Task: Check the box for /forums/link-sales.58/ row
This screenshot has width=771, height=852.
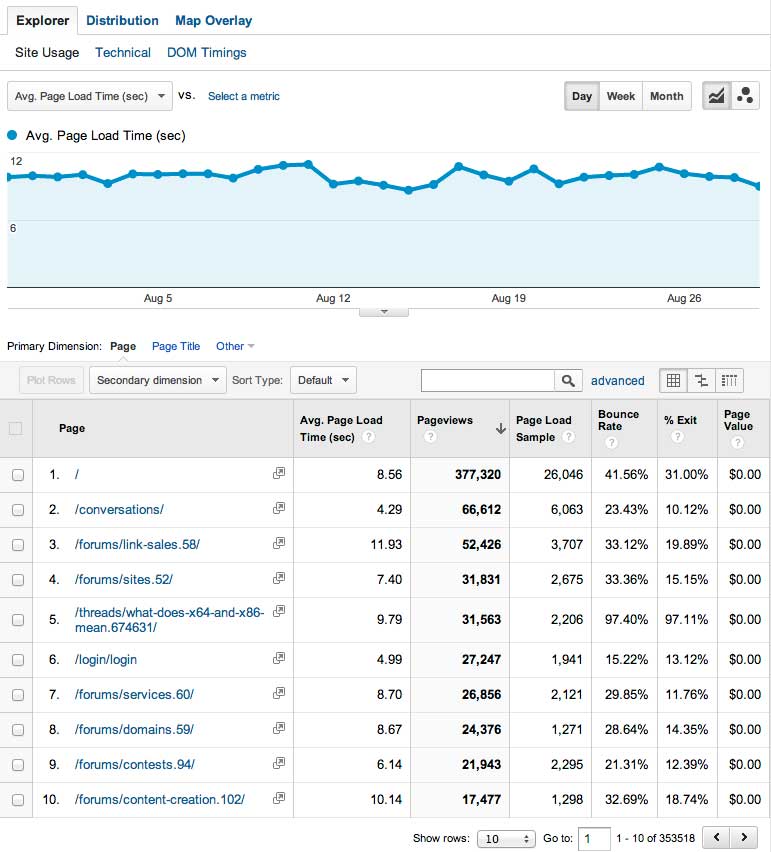Action: (x=17, y=545)
